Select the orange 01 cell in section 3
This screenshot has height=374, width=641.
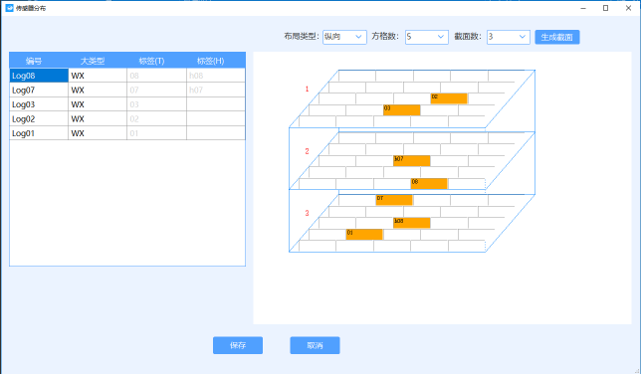pos(364,234)
